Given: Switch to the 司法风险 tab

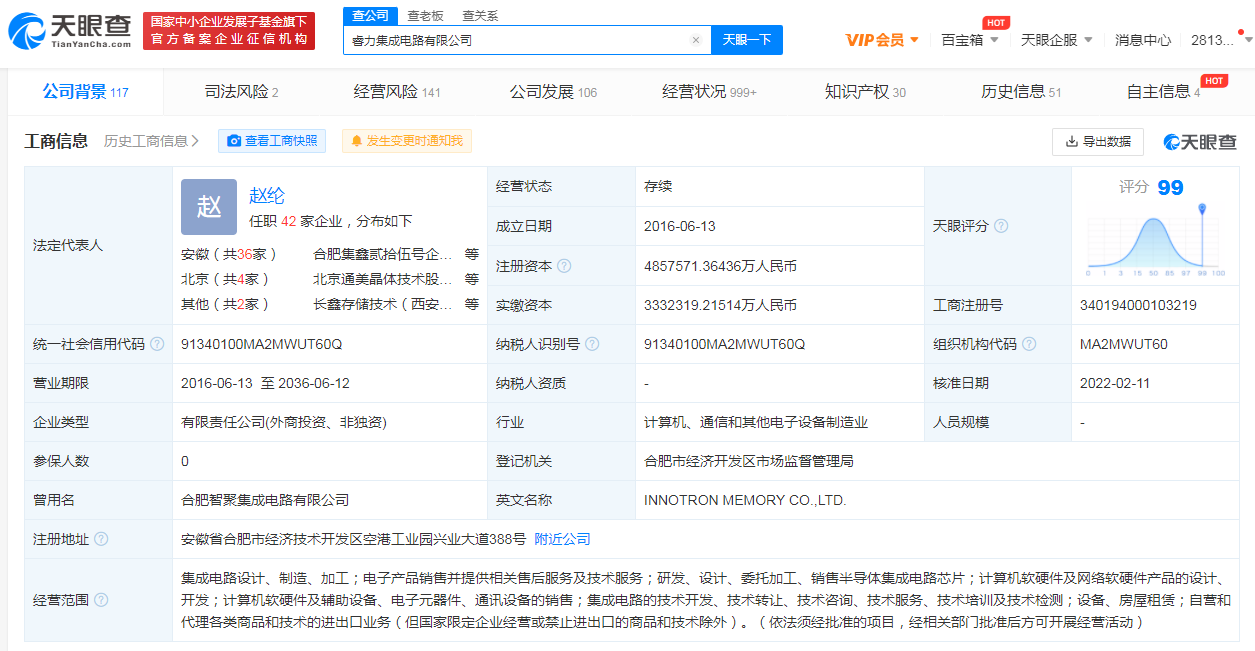Looking at the screenshot, I should pyautogui.click(x=241, y=92).
